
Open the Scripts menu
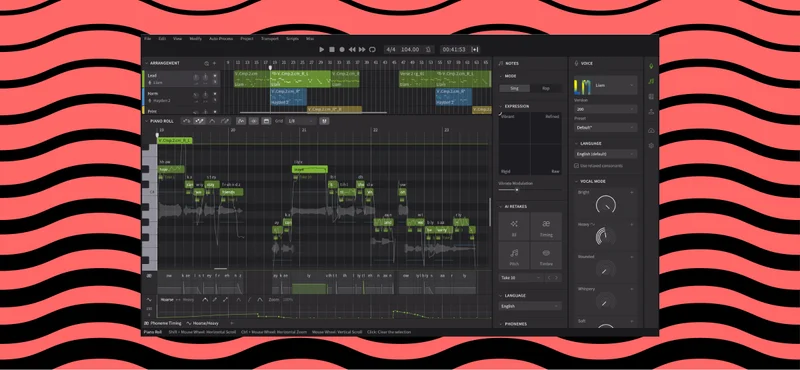pyautogui.click(x=292, y=39)
